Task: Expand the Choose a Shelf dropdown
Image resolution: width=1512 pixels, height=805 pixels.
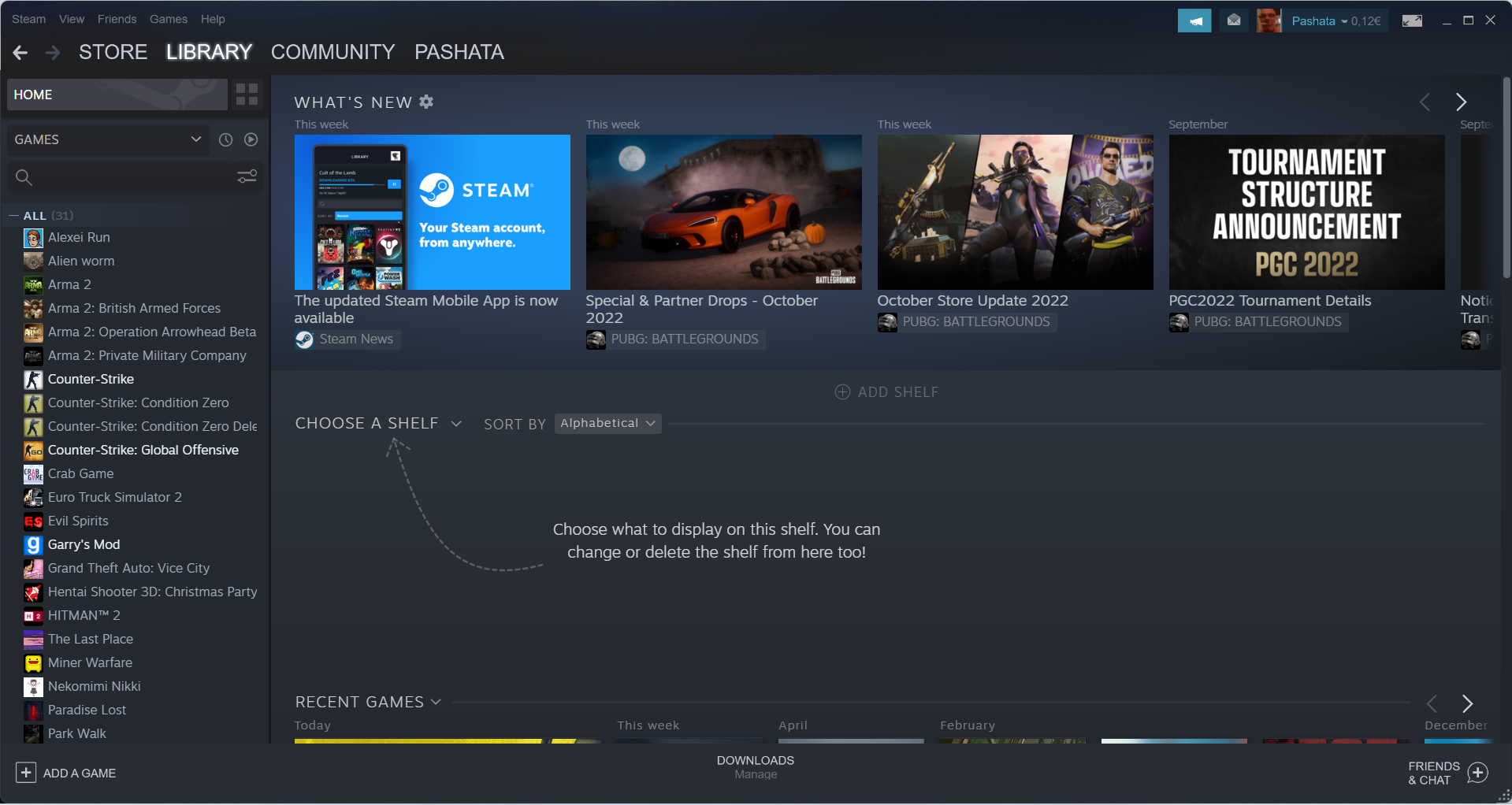Action: click(x=456, y=424)
